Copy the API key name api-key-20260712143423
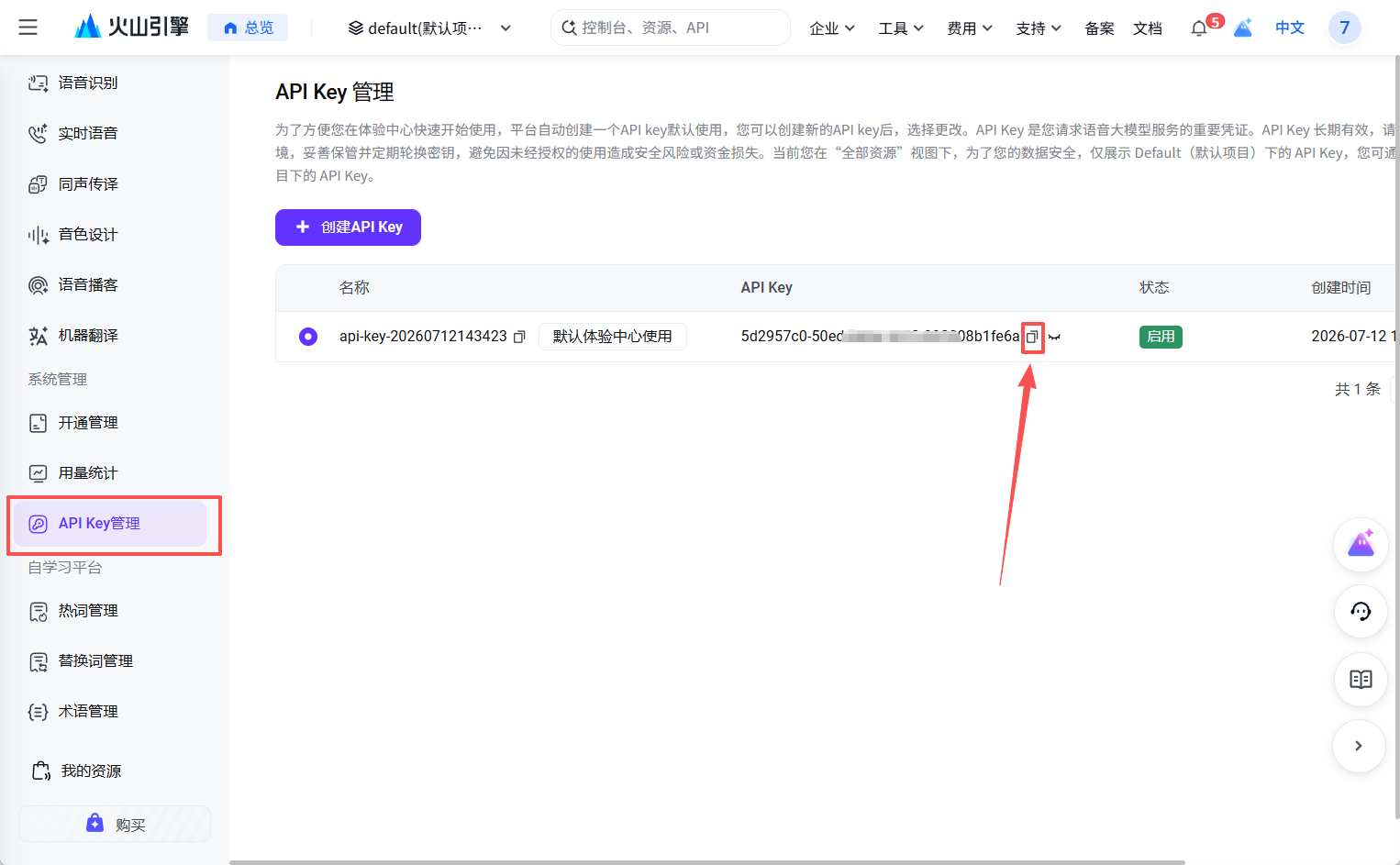 coord(519,337)
